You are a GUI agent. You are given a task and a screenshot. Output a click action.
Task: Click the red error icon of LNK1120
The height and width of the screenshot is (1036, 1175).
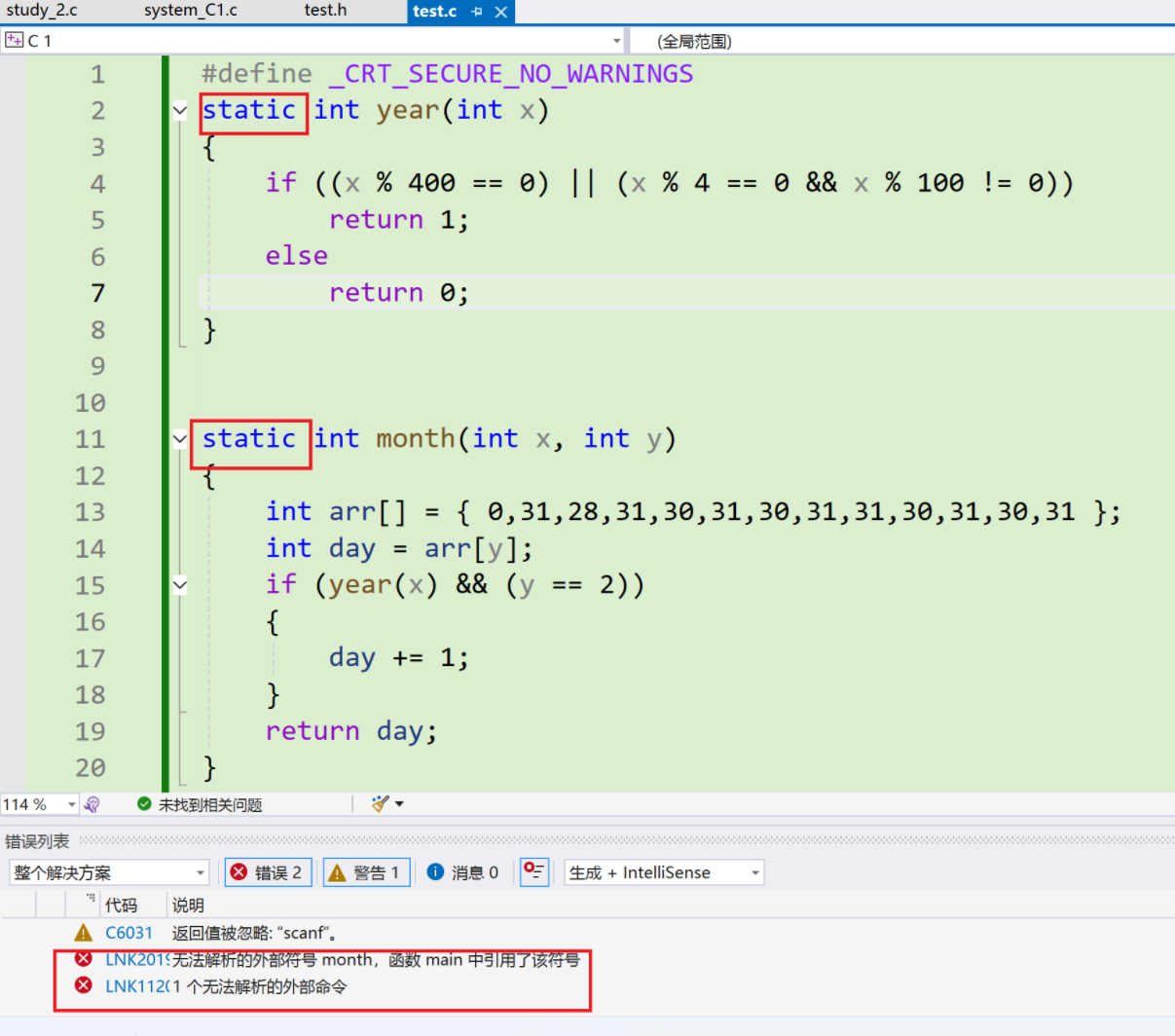[84, 985]
